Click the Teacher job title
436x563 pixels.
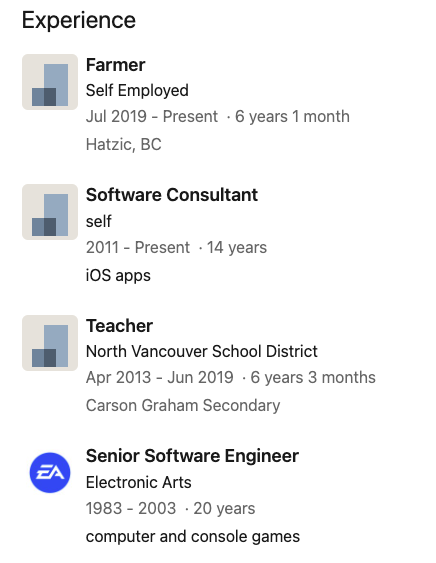pos(119,326)
